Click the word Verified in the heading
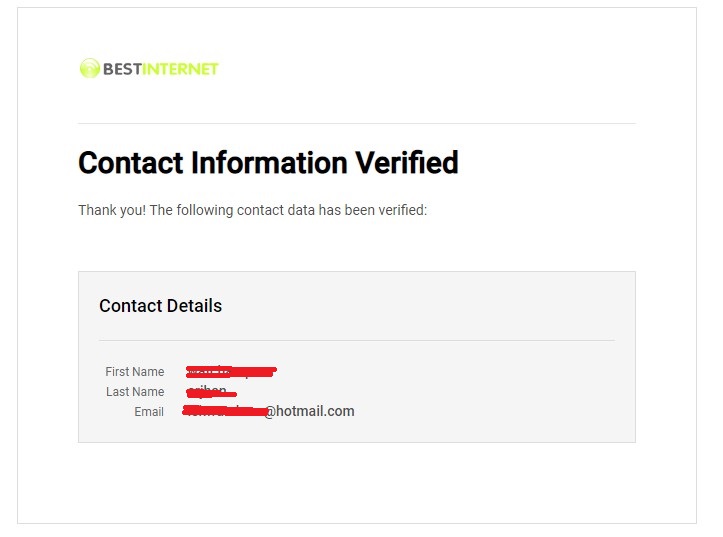This screenshot has height=537, width=723. tap(407, 163)
